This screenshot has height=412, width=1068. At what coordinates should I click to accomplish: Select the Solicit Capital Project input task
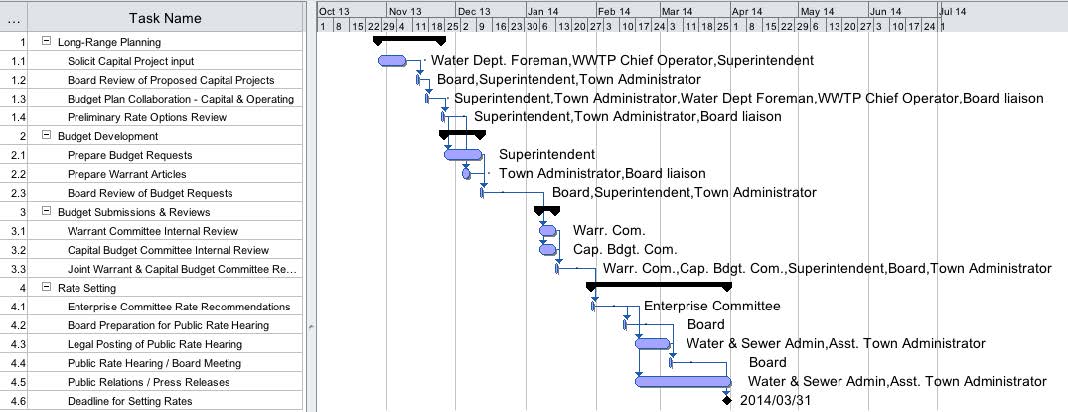click(131, 61)
